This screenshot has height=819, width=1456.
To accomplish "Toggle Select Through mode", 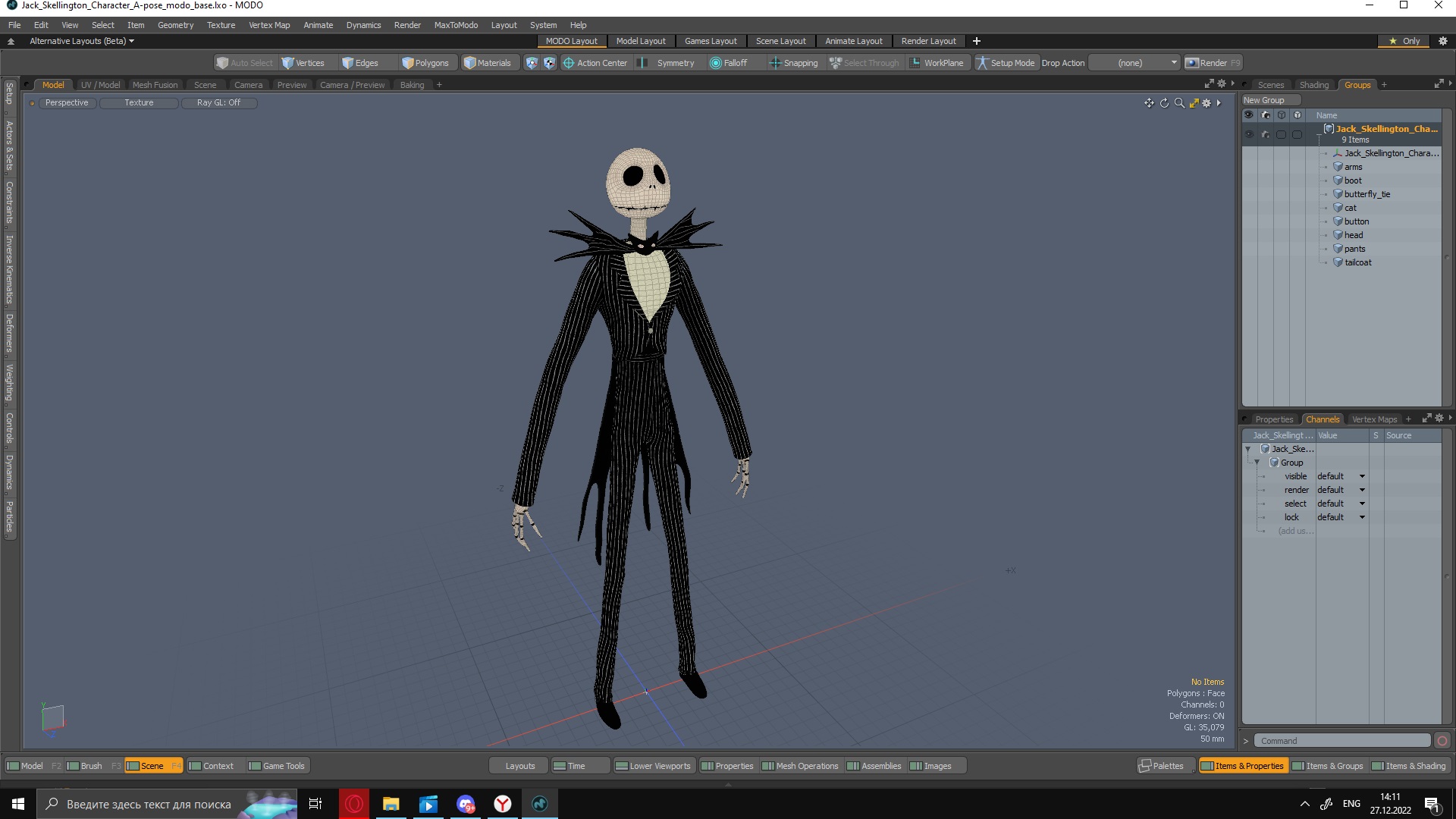I will [864, 63].
